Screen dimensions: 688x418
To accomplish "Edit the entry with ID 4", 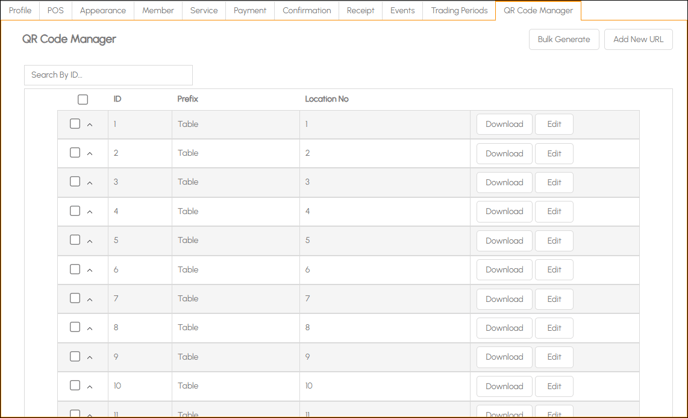I will [x=554, y=211].
